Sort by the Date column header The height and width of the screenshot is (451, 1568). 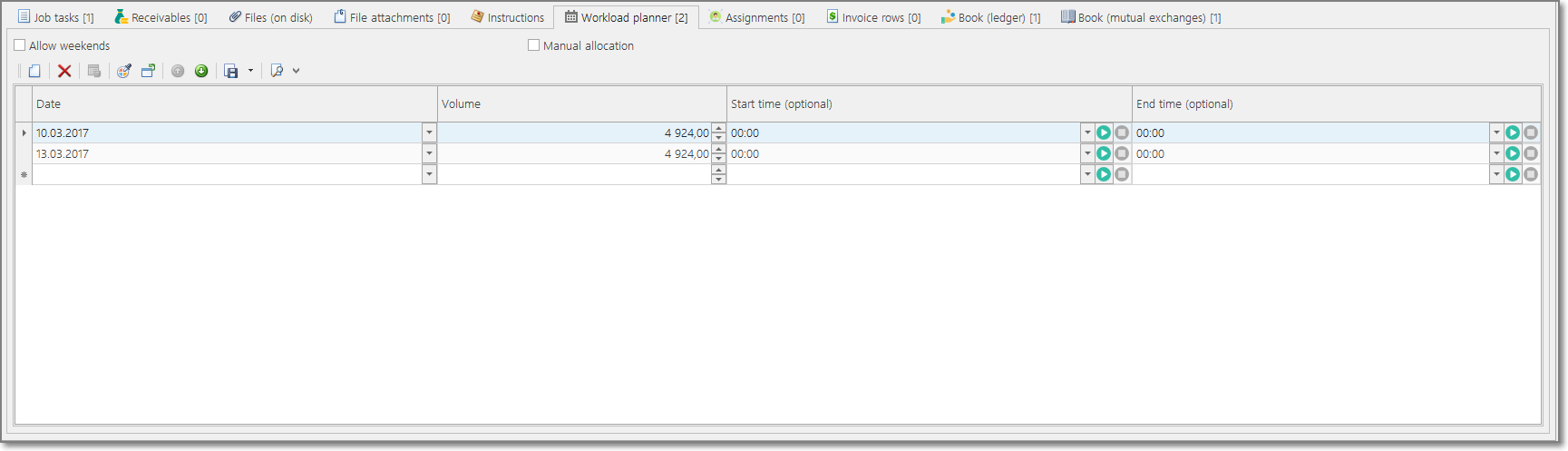tap(235, 104)
